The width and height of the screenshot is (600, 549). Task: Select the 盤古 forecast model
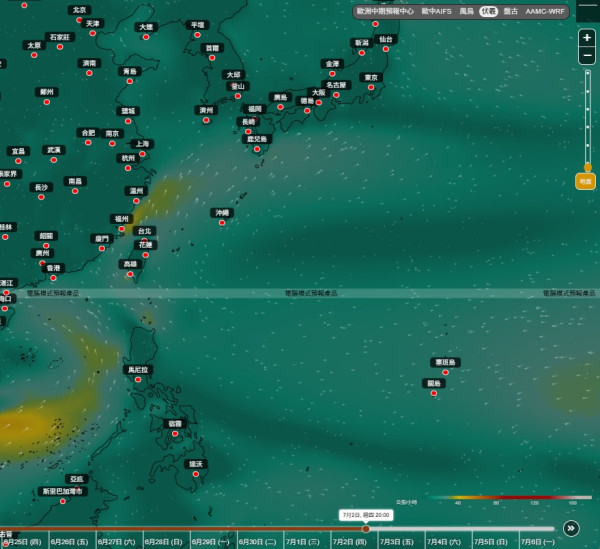coord(510,11)
